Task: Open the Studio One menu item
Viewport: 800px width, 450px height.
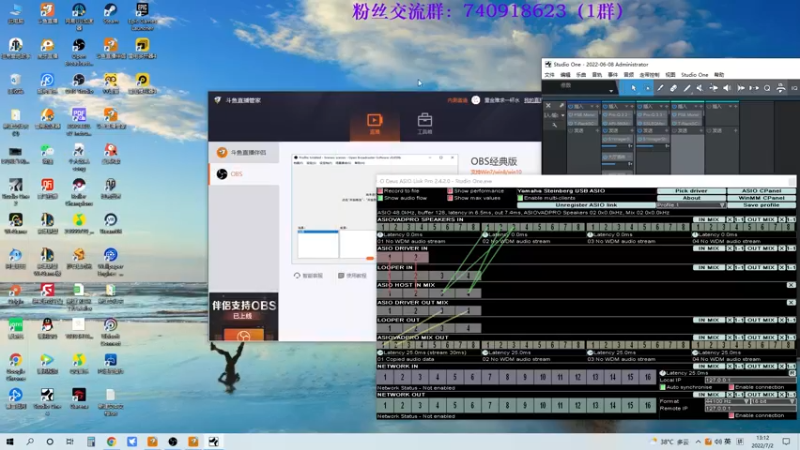Action: click(694, 75)
